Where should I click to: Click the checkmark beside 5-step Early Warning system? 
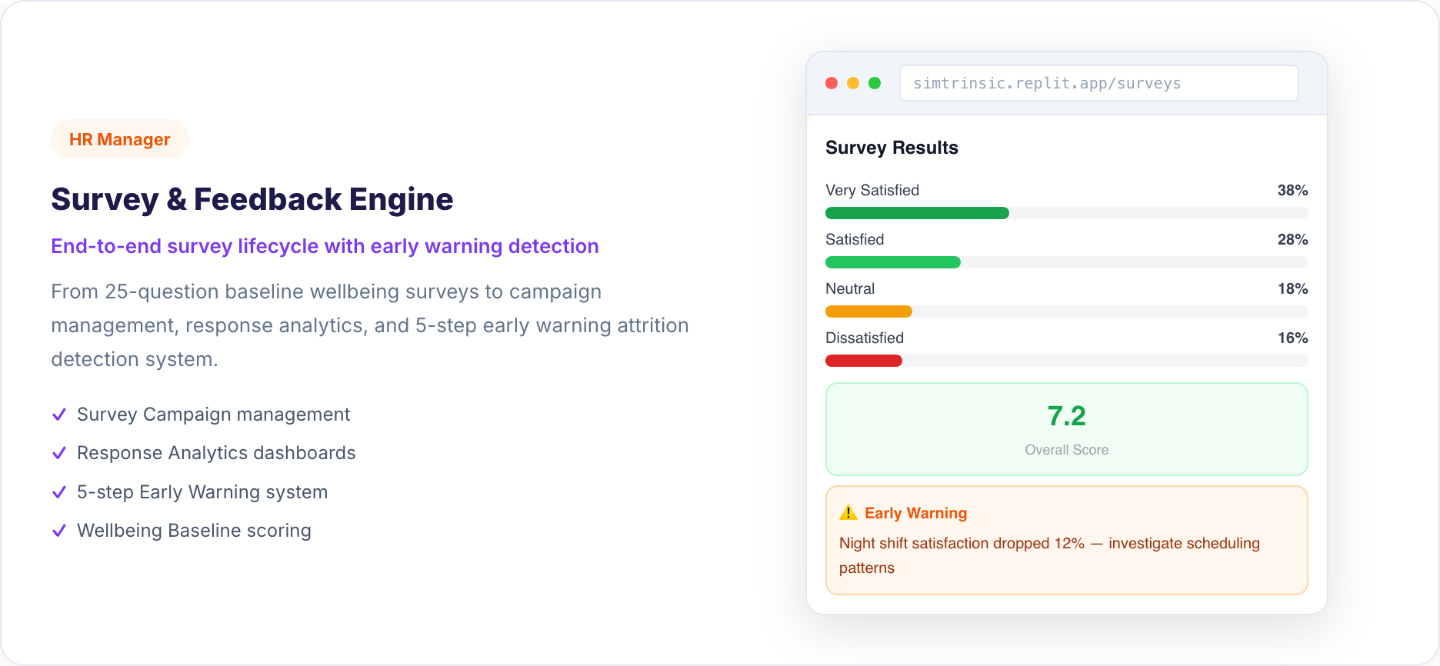pos(58,491)
